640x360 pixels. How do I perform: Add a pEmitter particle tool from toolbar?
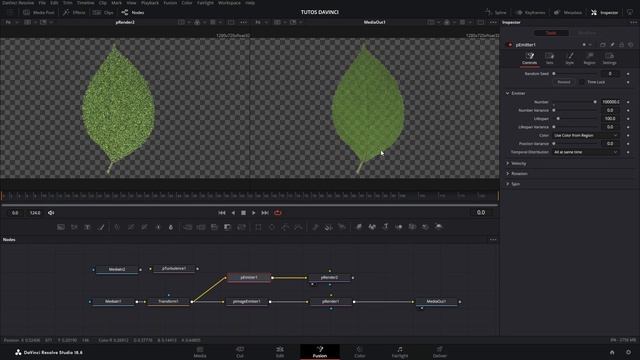pos(315,227)
